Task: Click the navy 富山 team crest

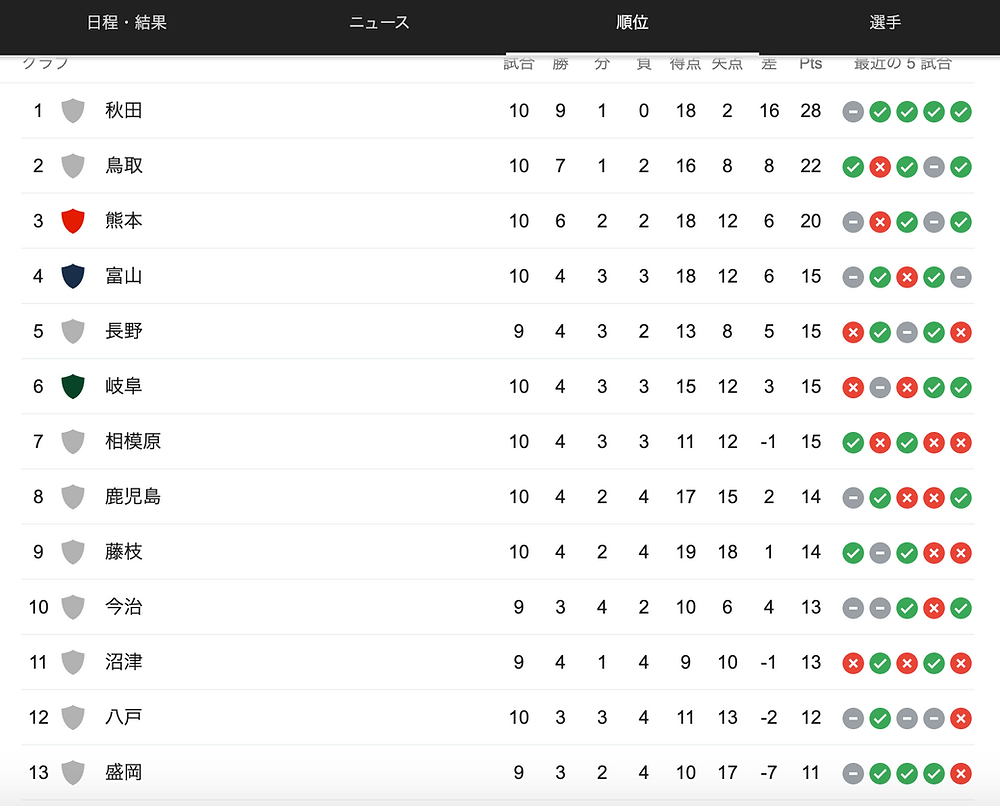Action: [x=73, y=276]
